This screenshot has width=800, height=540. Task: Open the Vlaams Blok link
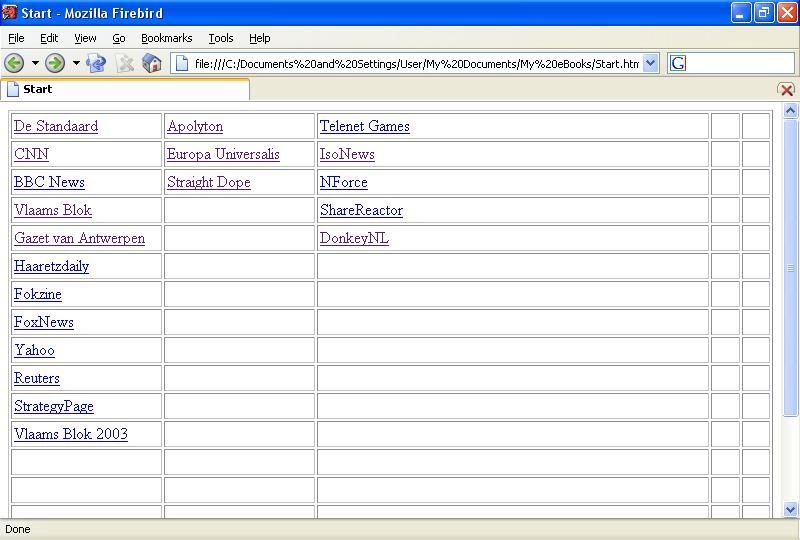tap(53, 210)
